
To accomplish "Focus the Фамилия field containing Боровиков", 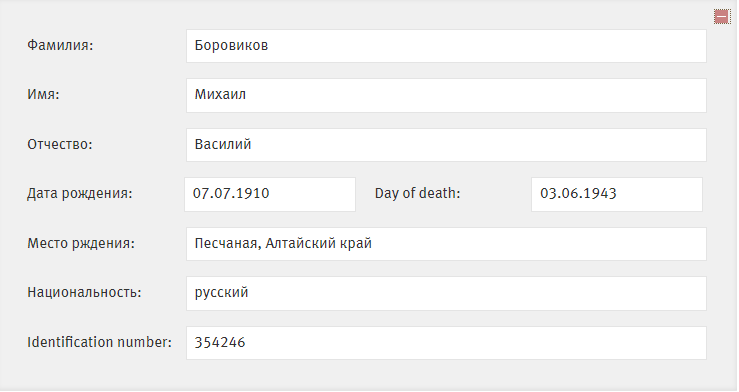I will [x=446, y=46].
